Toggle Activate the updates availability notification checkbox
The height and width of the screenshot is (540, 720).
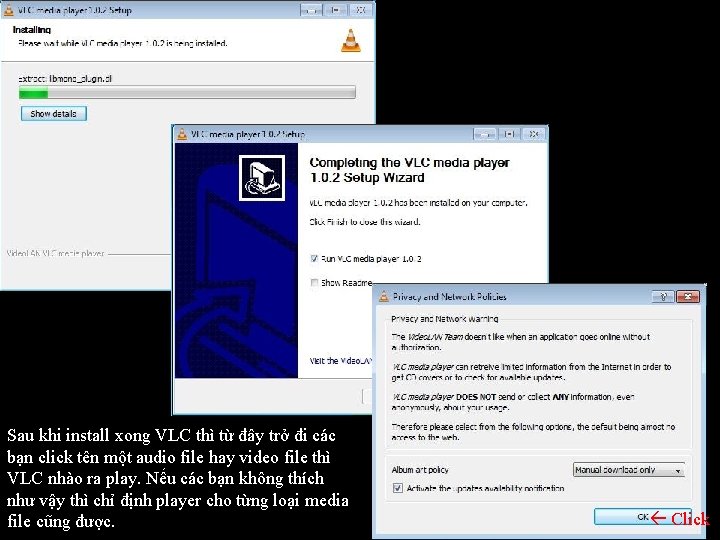(x=398, y=488)
